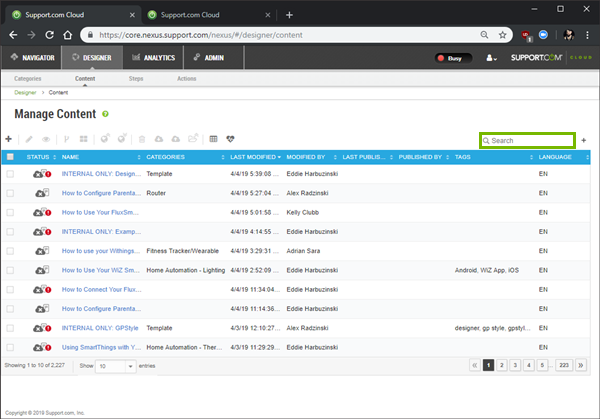Sort by the MODIFIED BY column
Viewport: 600px width, 419px height.
point(311,157)
